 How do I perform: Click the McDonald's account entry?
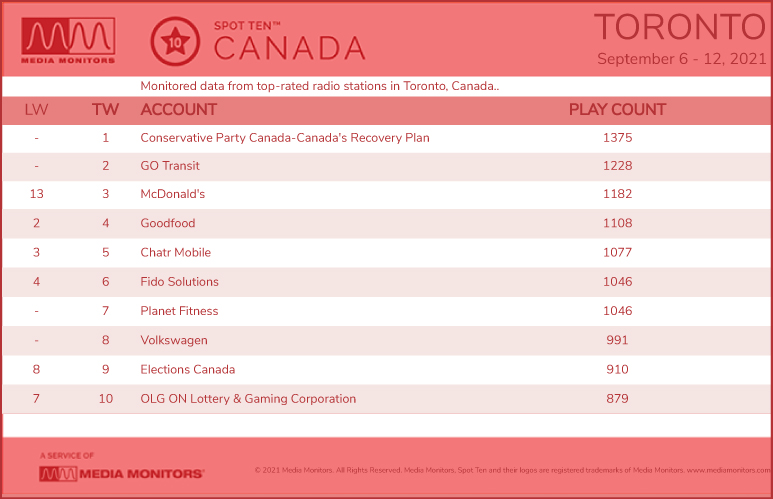(x=173, y=194)
